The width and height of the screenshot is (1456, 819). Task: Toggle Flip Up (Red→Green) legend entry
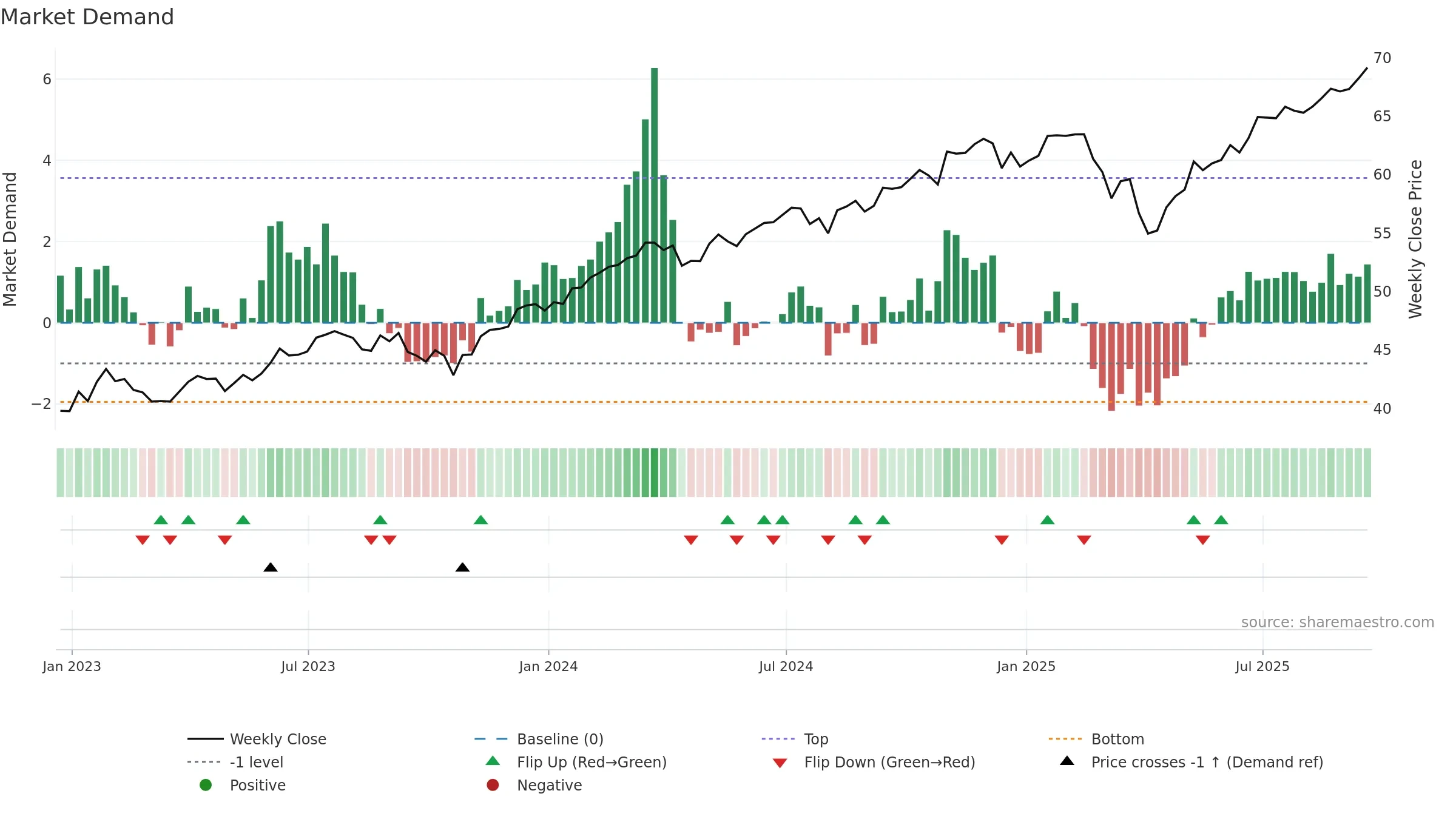coord(576,762)
